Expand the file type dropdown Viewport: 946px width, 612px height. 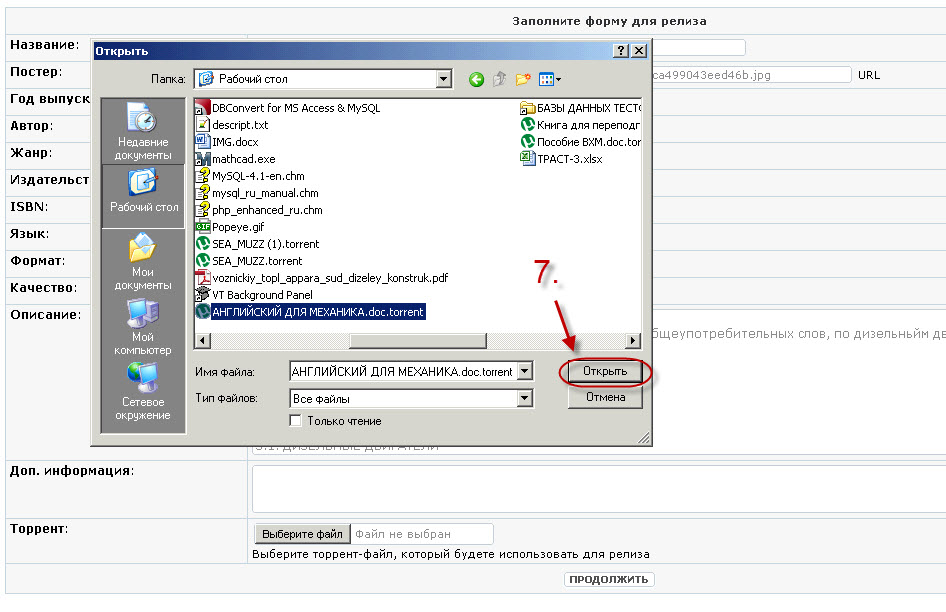click(x=525, y=398)
